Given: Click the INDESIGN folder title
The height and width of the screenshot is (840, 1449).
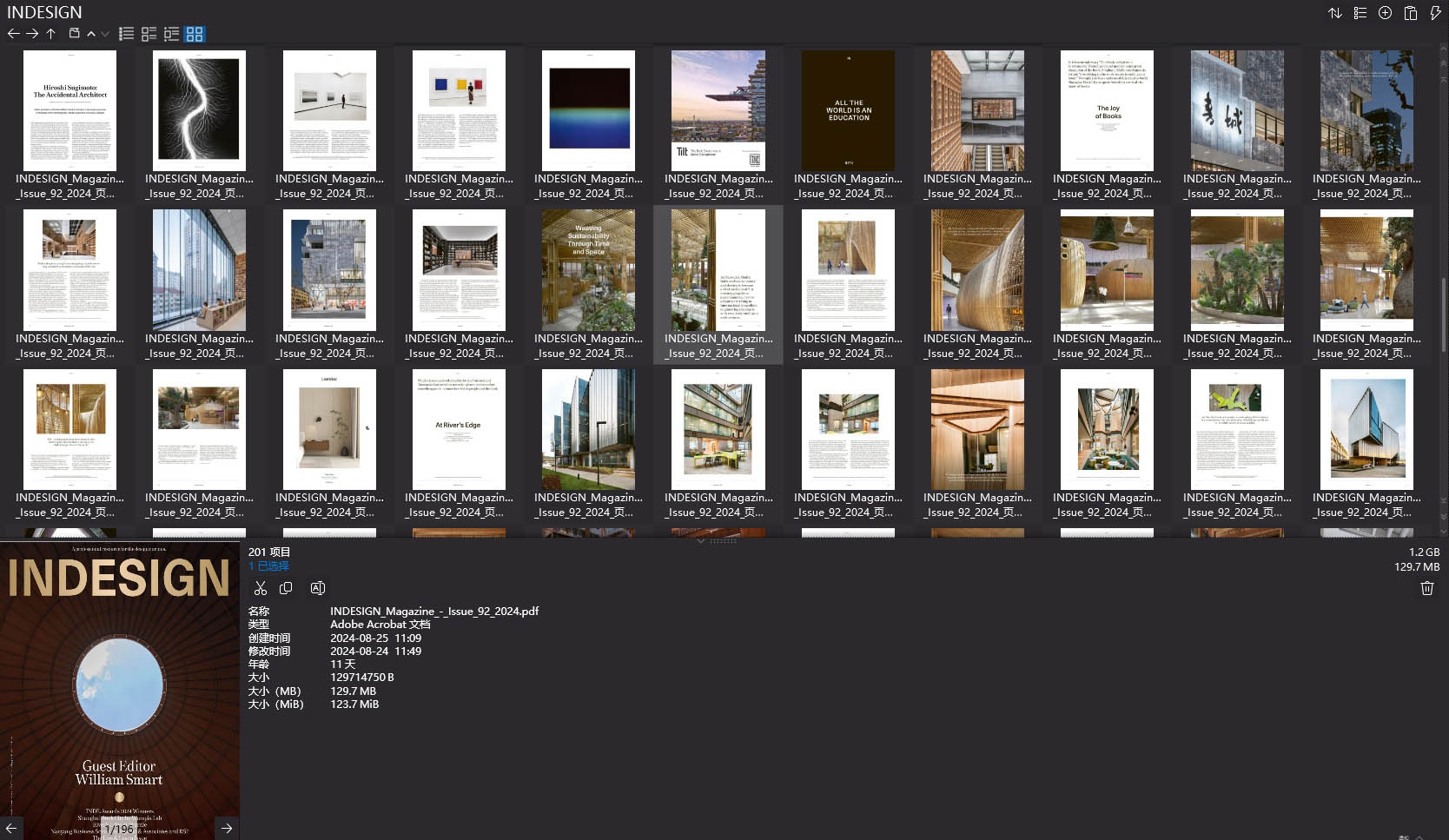Looking at the screenshot, I should (x=44, y=12).
